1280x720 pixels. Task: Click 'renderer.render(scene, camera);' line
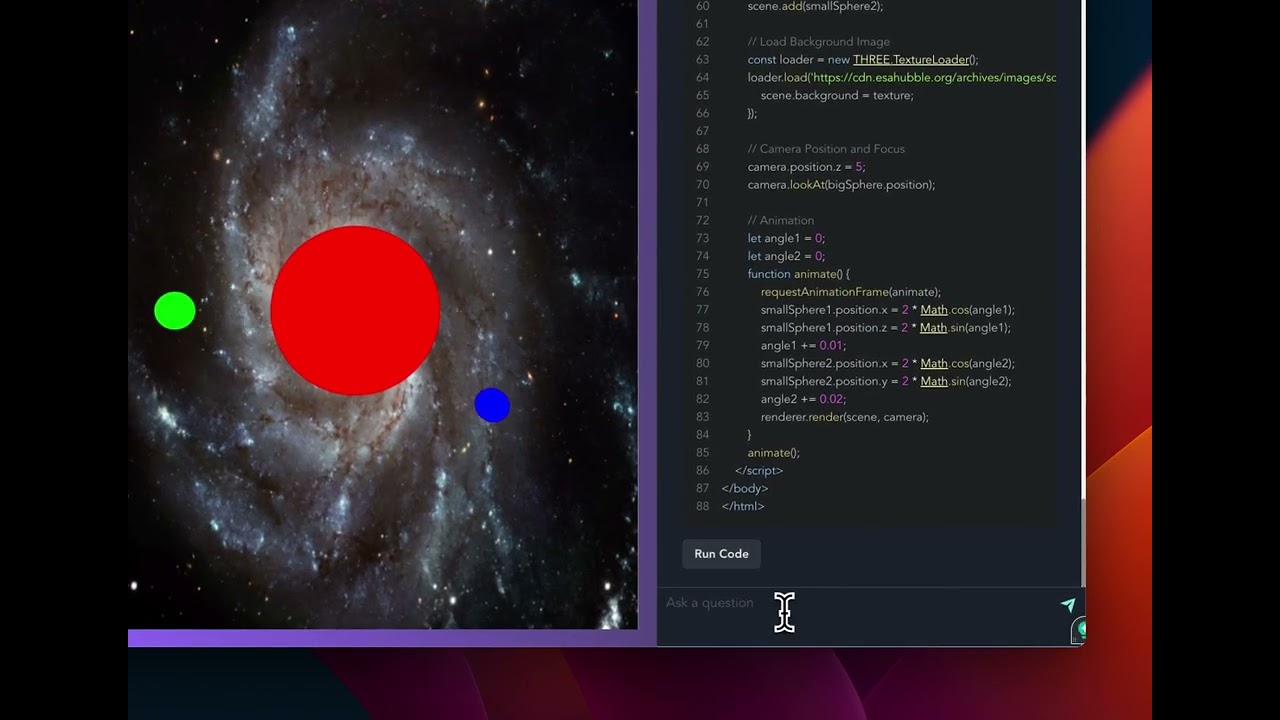[x=844, y=417]
